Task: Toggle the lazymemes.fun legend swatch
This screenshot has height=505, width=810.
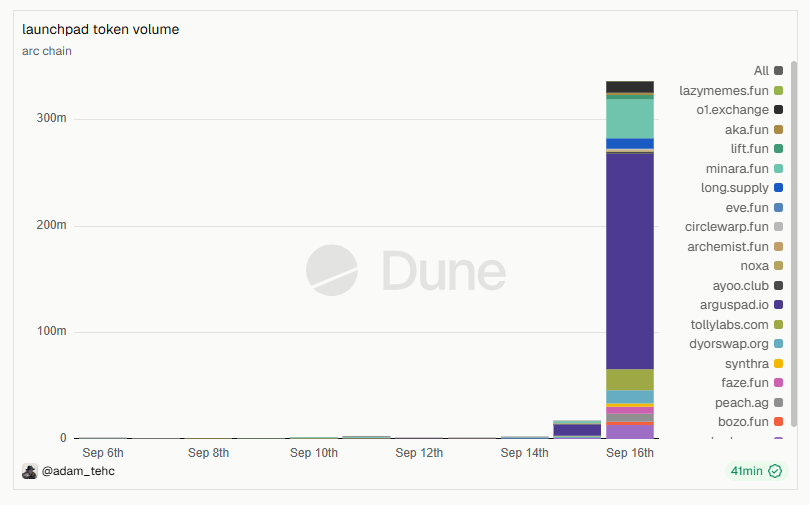Action: (778, 90)
